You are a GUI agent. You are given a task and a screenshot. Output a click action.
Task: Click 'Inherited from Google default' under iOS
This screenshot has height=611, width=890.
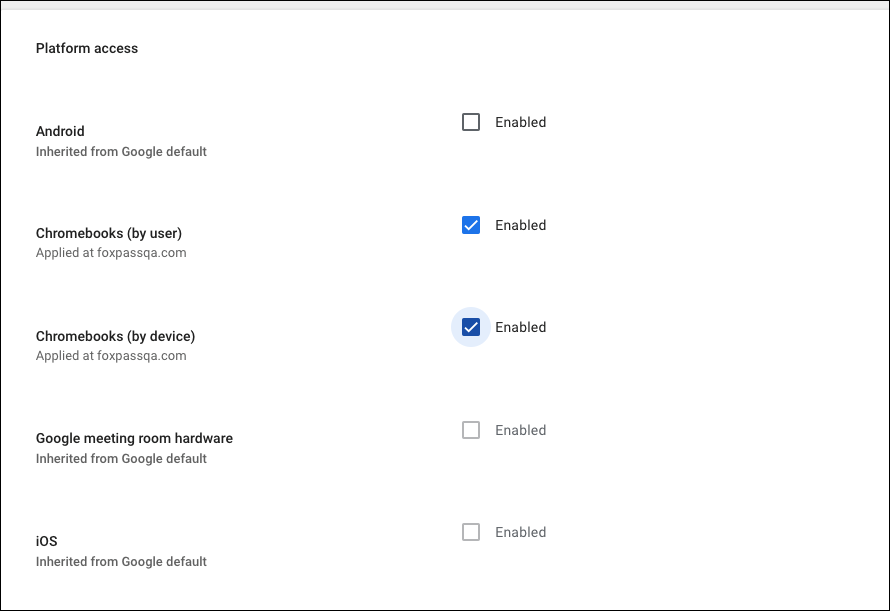[x=121, y=562]
